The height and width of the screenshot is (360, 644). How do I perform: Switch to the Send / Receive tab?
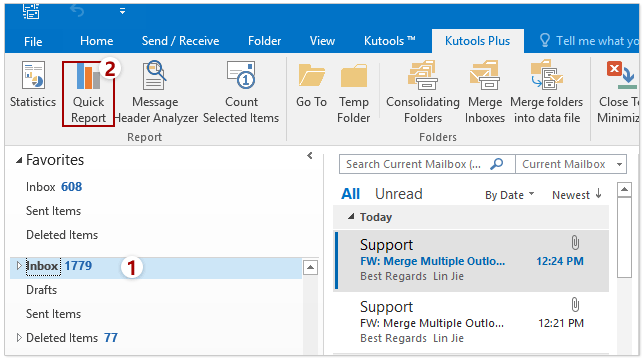click(180, 41)
